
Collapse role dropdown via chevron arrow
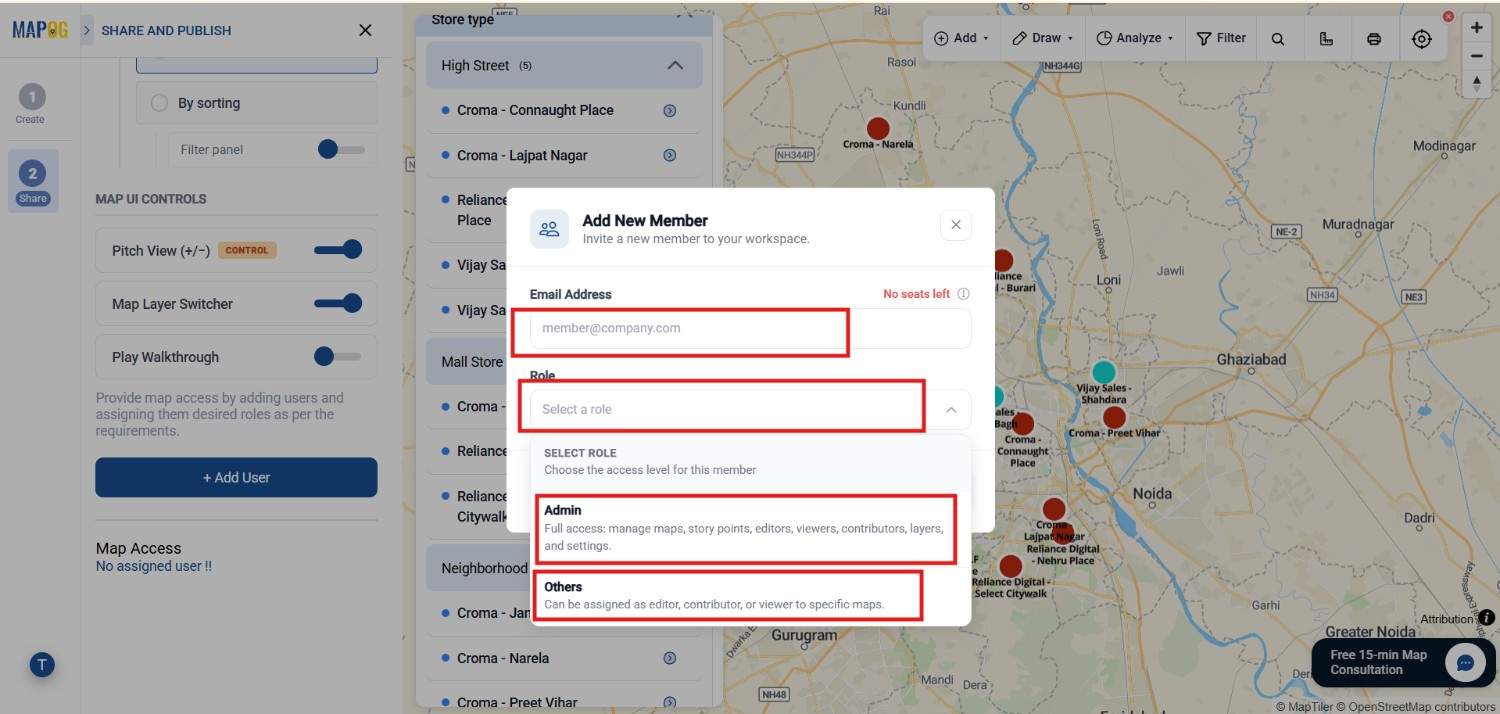(951, 410)
